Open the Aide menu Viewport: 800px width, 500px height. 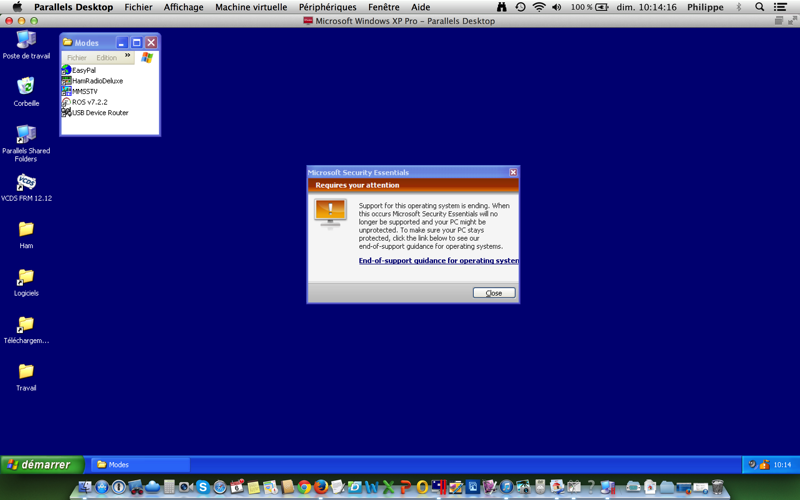(420, 7)
